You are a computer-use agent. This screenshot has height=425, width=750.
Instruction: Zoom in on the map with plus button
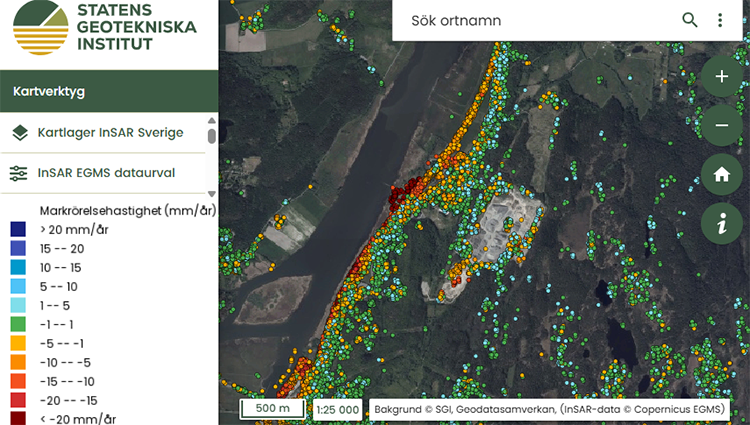pyautogui.click(x=721, y=76)
